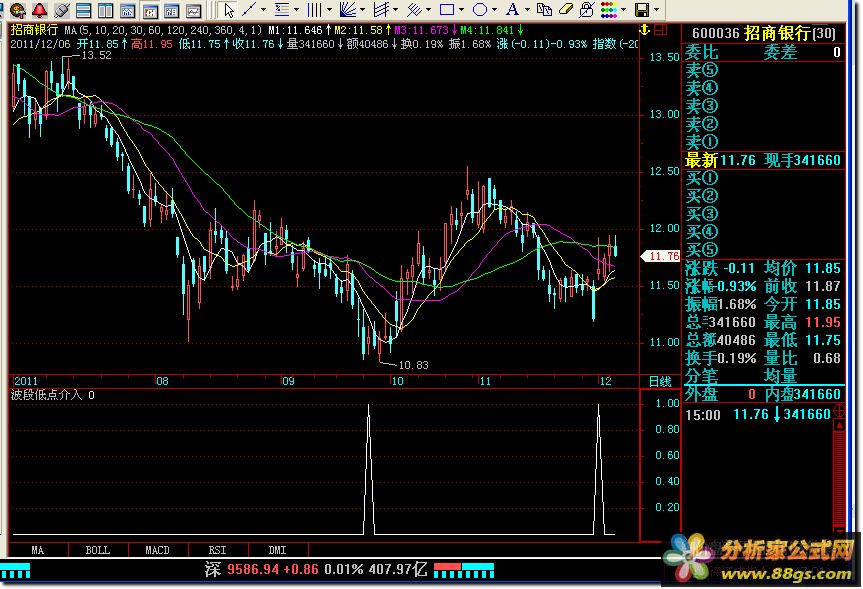Viewport: 863px width, 589px height.
Task: Select the rectangle drawing tool
Action: tap(447, 9)
